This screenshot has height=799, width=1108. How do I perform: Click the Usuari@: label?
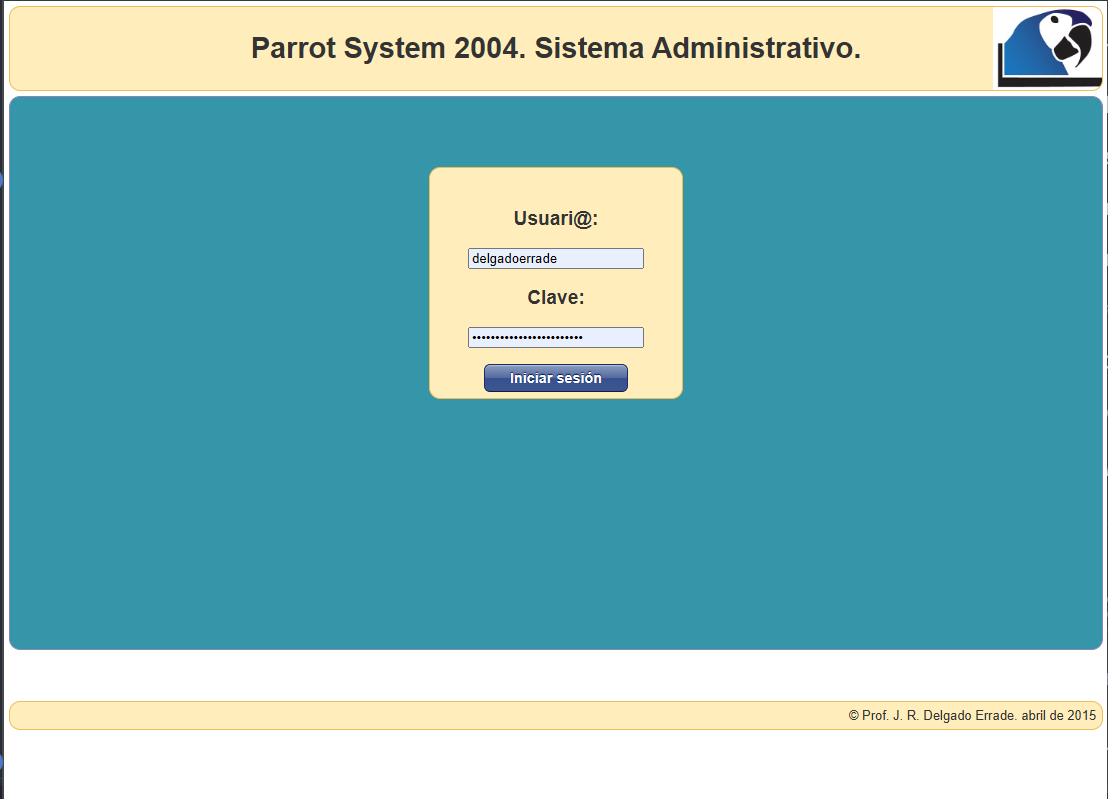556,219
